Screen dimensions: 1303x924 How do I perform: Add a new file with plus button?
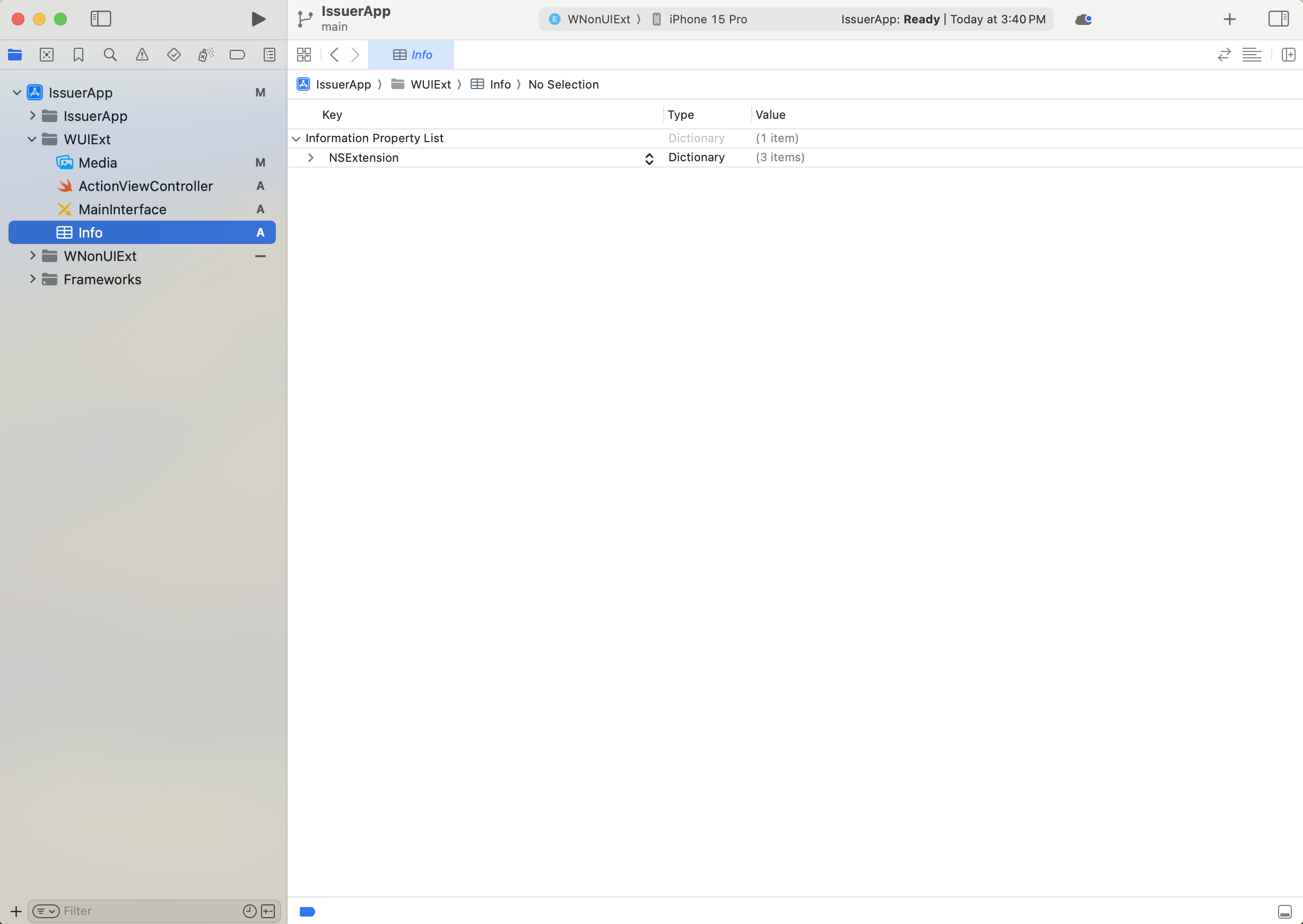click(16, 911)
